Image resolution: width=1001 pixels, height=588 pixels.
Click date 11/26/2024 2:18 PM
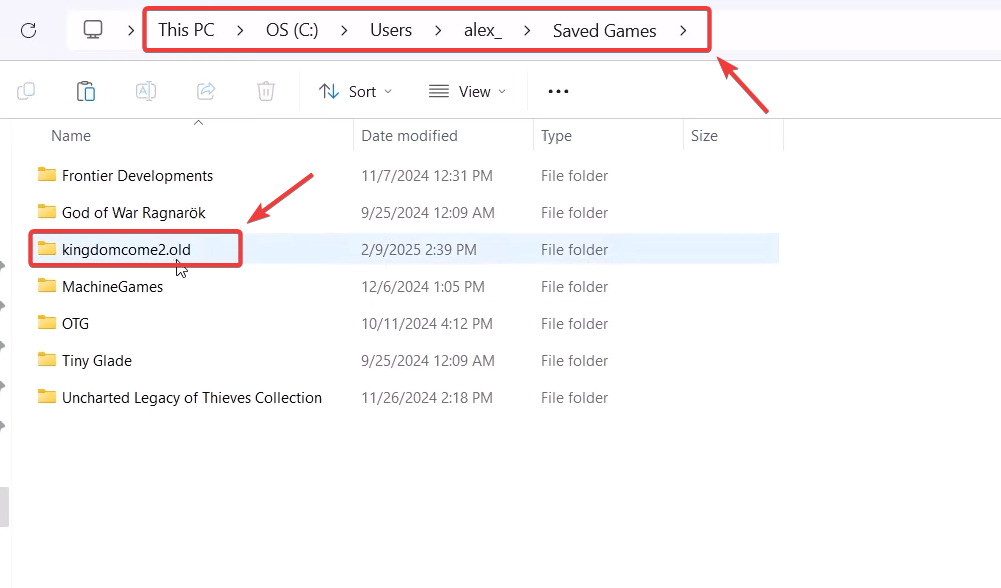(x=427, y=398)
